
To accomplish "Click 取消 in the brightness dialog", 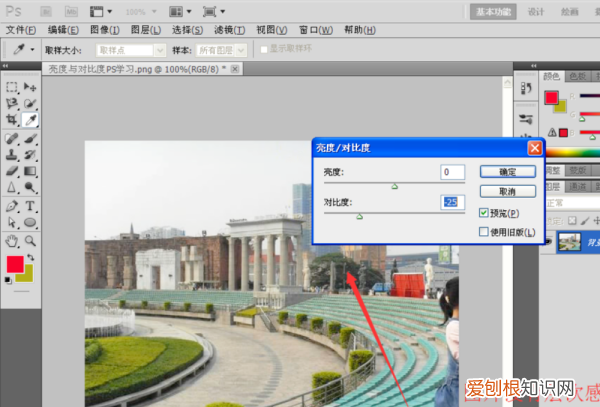I will (508, 191).
